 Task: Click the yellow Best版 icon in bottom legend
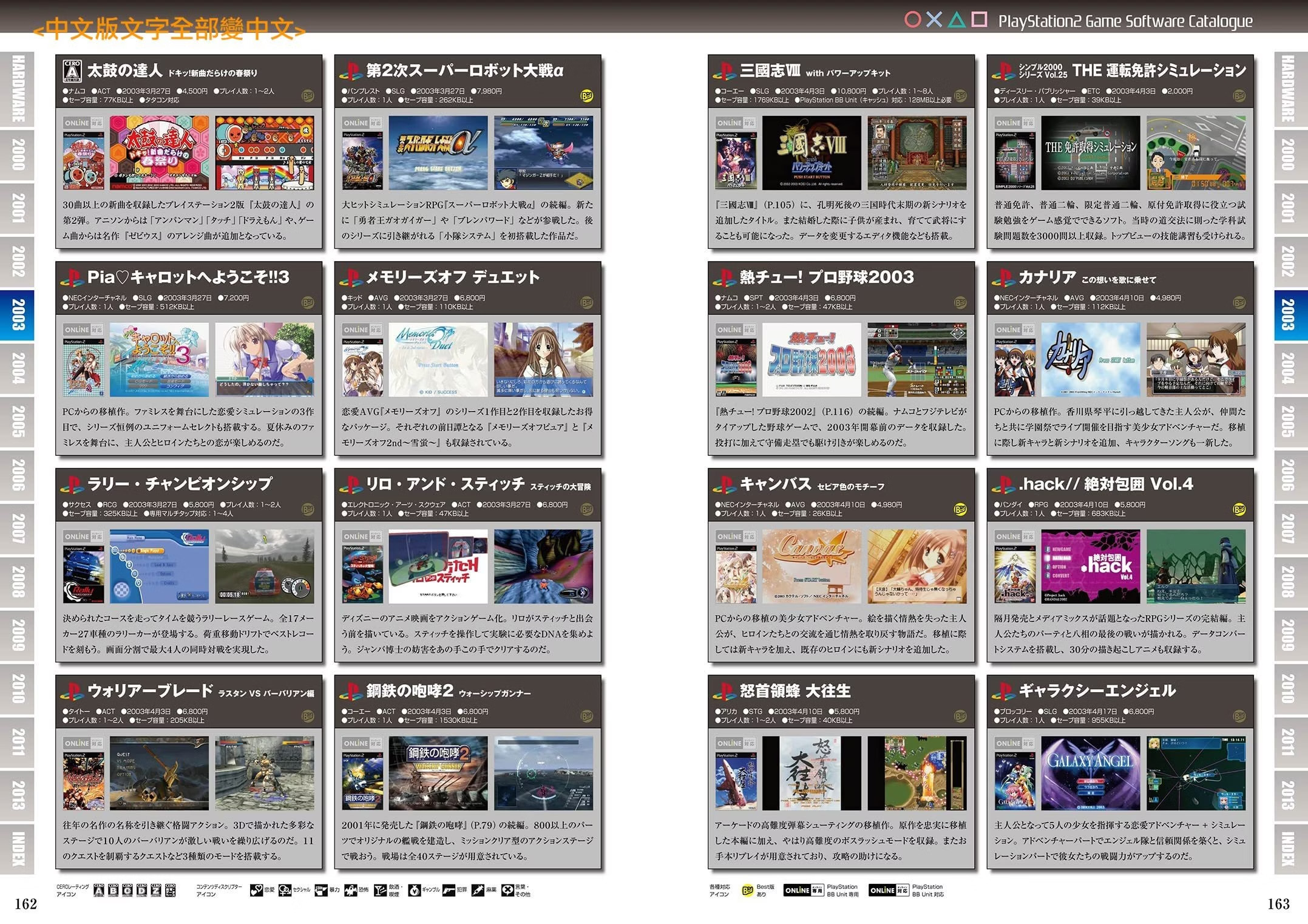point(747,890)
